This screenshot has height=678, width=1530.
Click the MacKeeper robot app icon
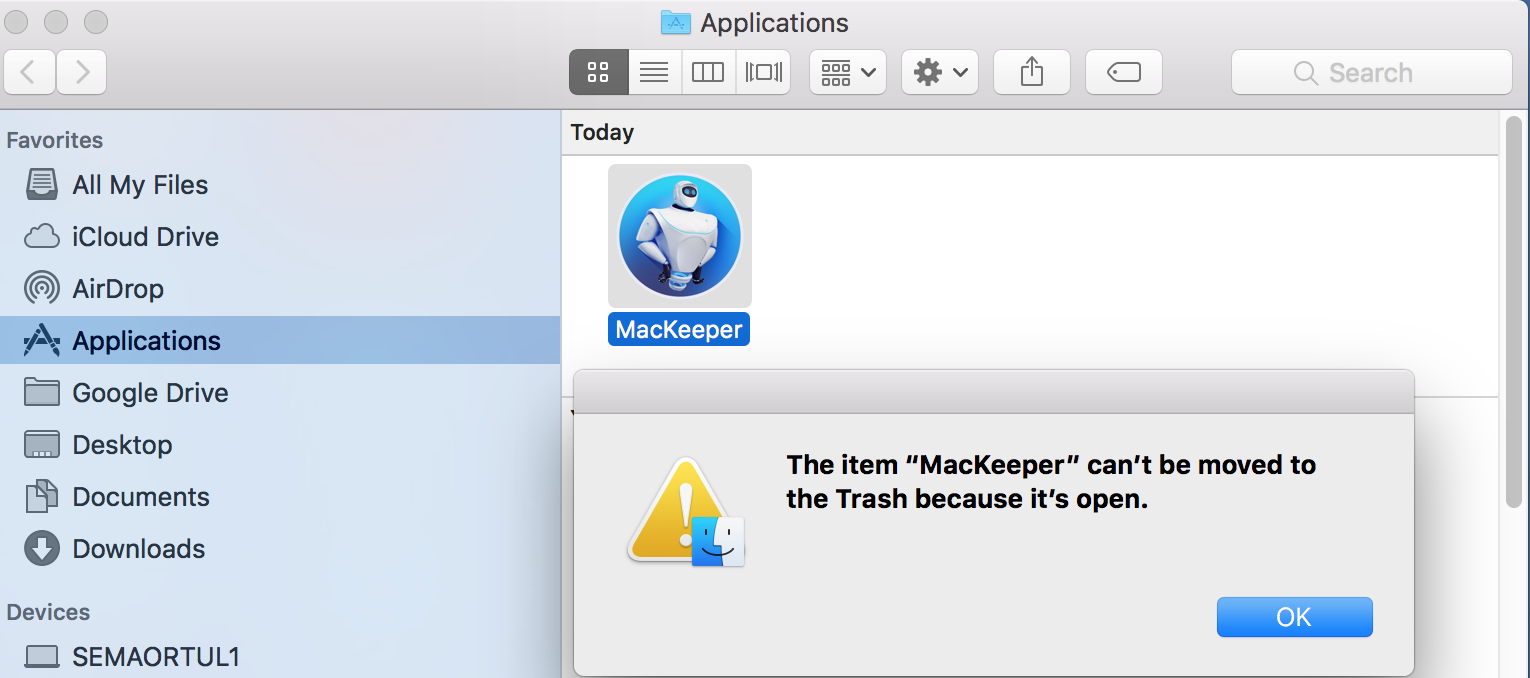[680, 236]
